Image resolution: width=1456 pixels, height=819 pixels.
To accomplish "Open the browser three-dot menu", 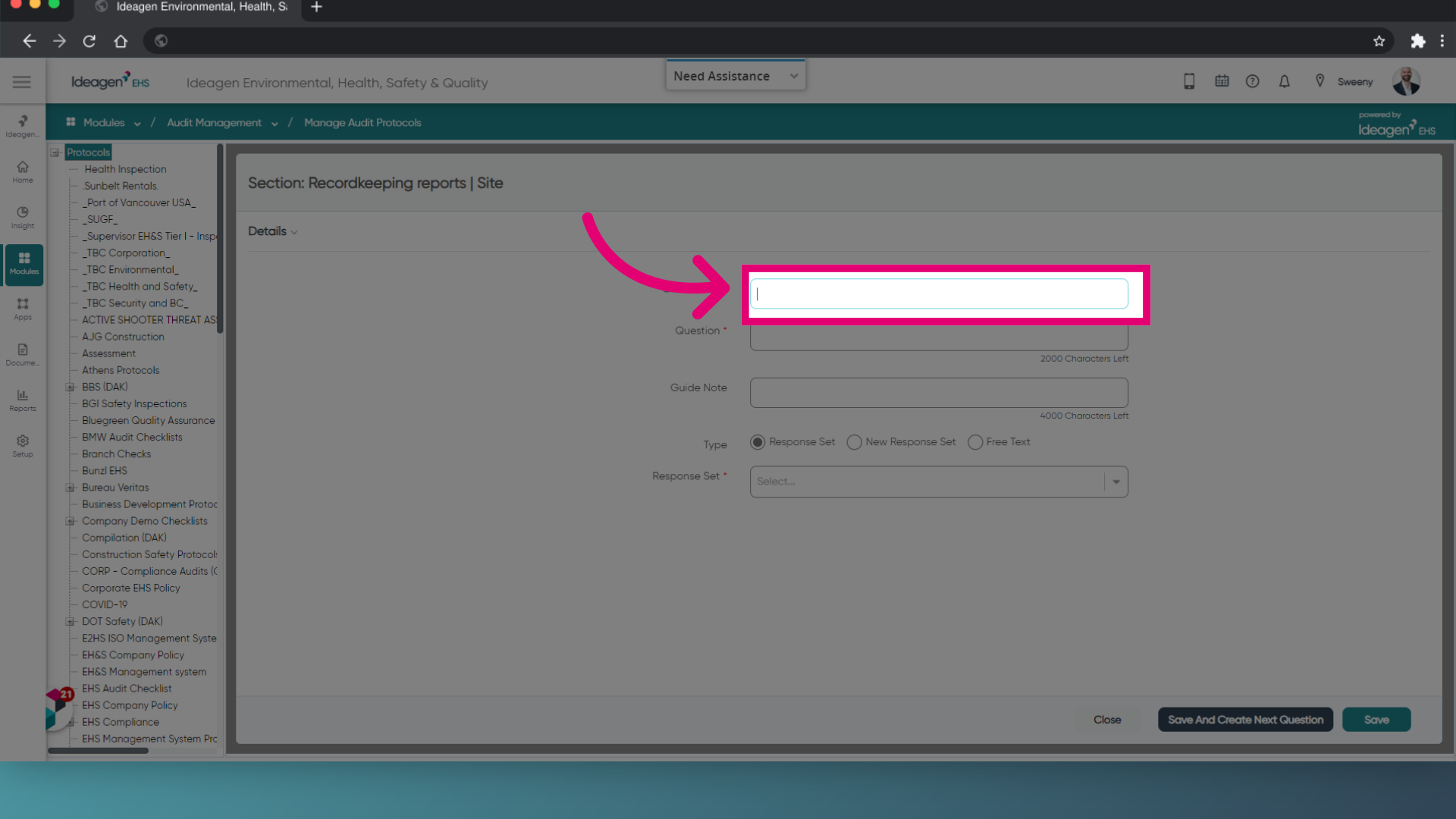I will point(1442,41).
